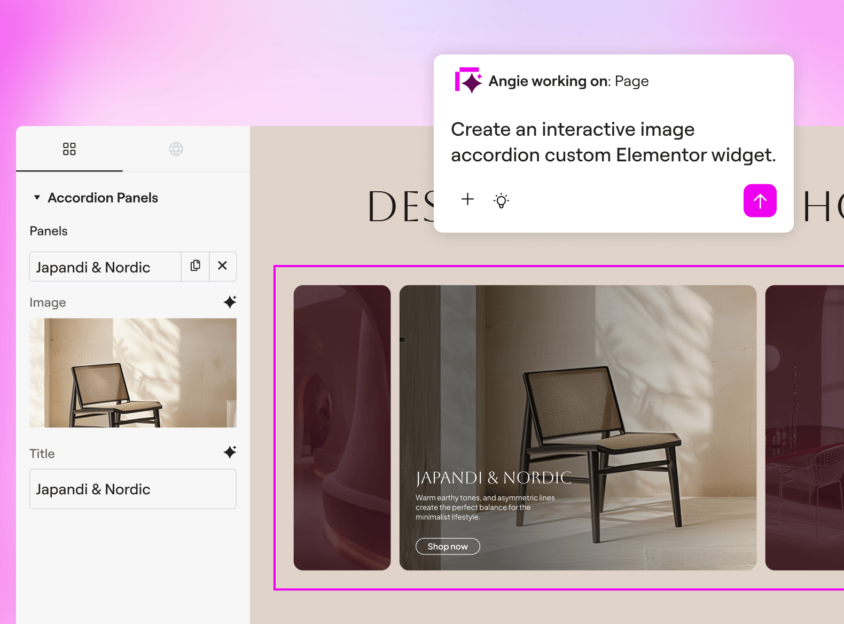Collapse the Accordion Panels section
The image size is (844, 624).
(37, 198)
